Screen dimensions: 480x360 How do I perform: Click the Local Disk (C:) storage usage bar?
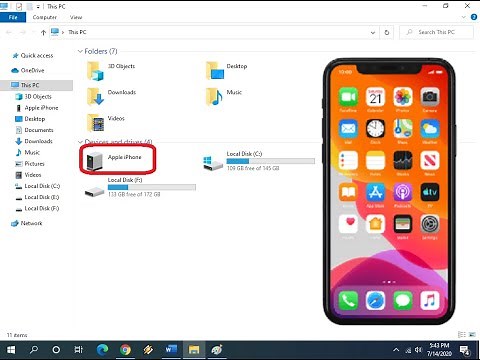[x=271, y=161]
